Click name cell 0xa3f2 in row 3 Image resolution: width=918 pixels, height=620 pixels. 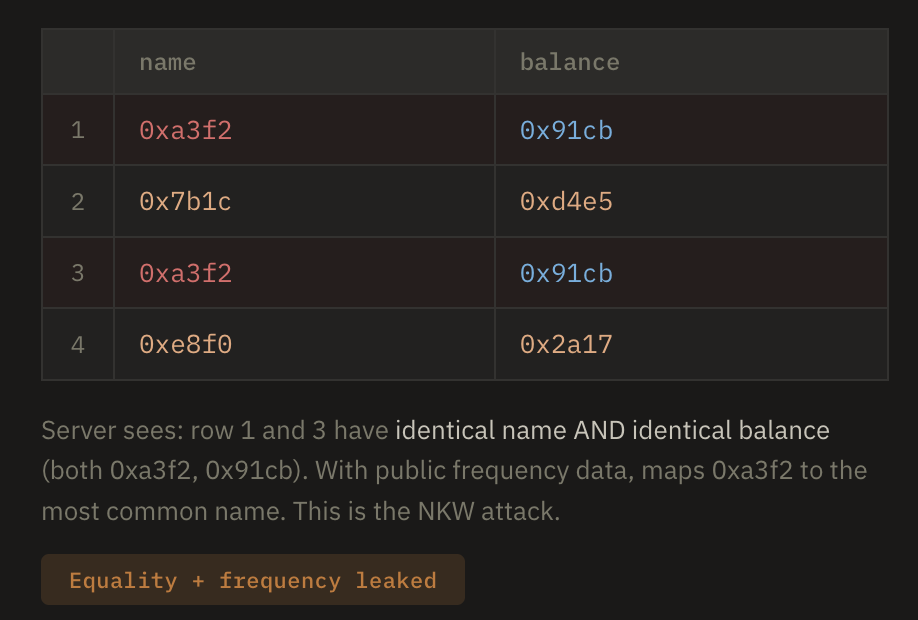(186, 273)
